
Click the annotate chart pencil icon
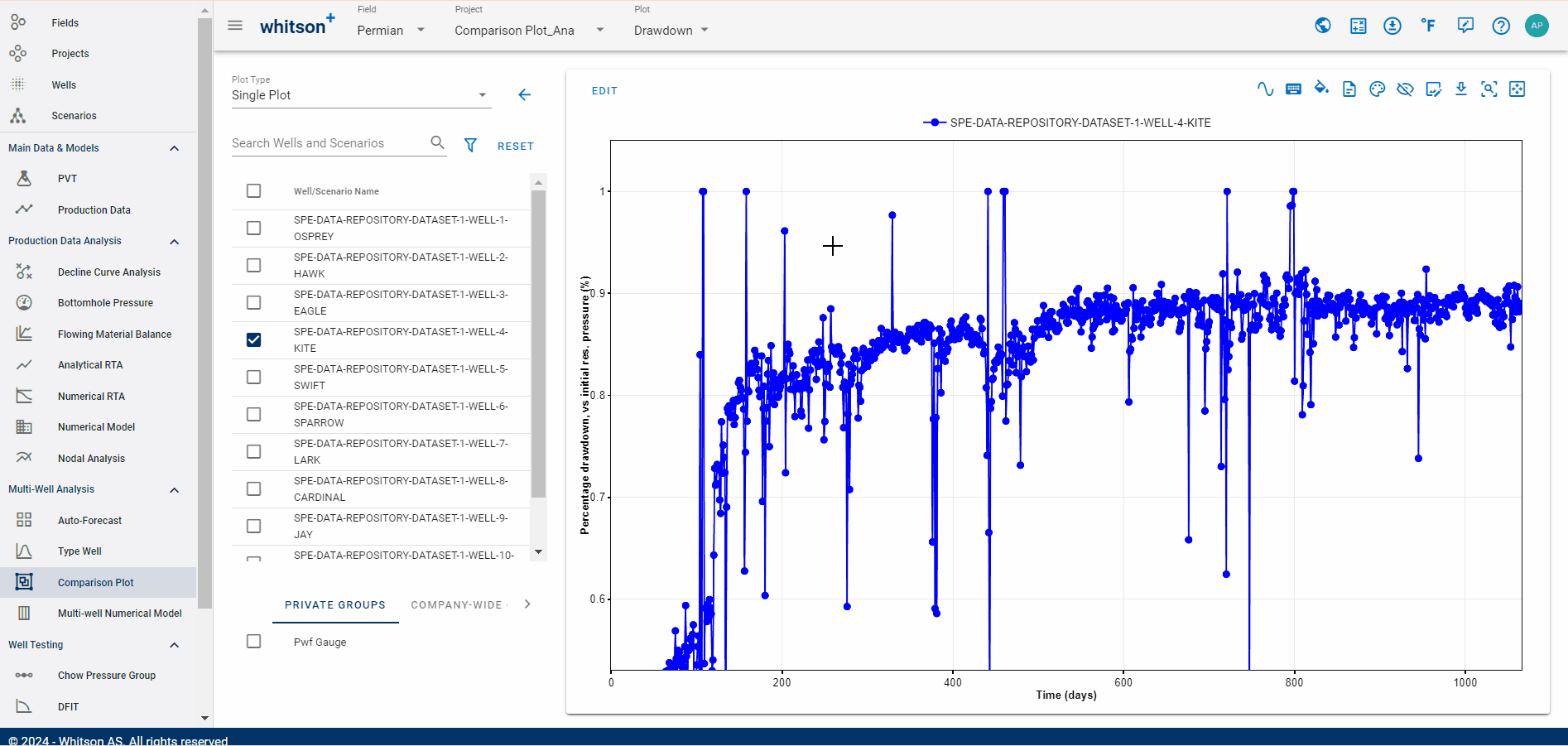tap(1433, 89)
